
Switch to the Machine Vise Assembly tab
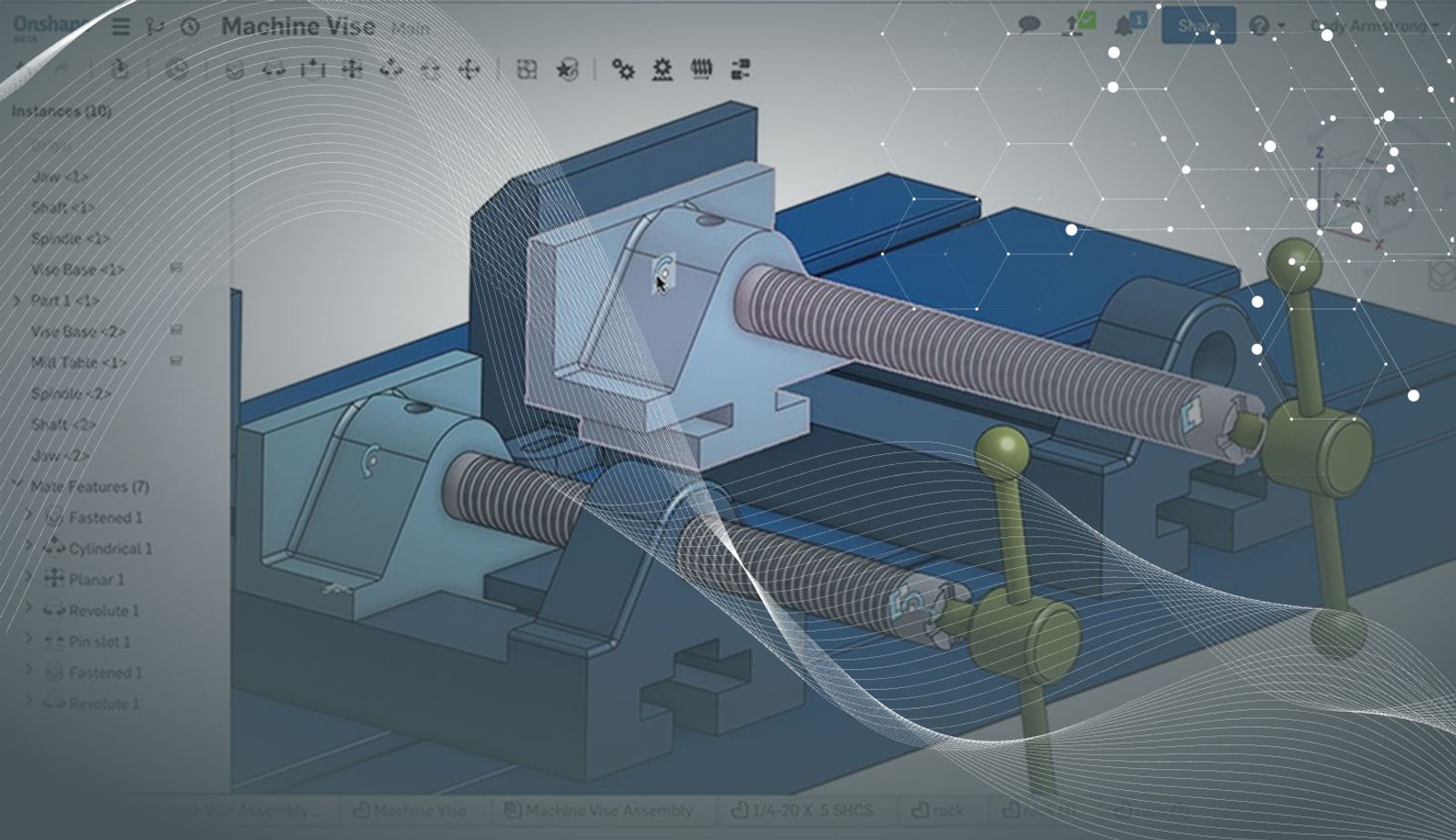599,809
